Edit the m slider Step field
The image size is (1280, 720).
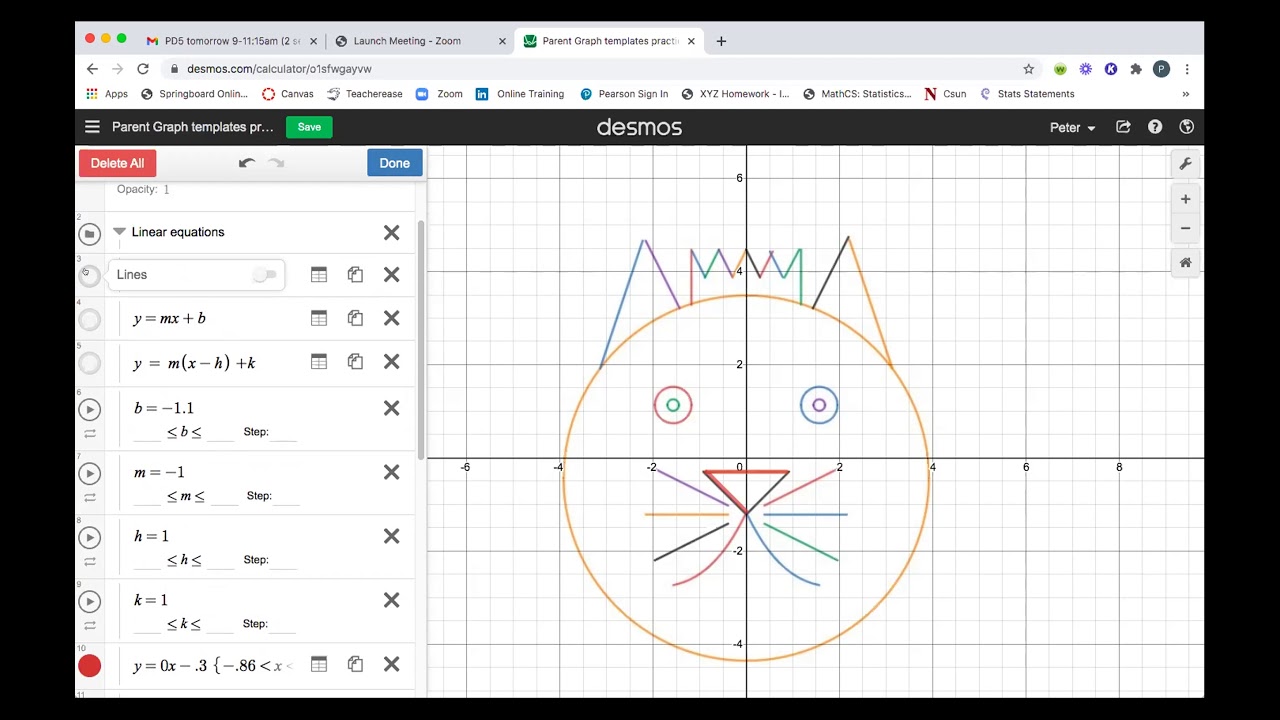tap(286, 496)
